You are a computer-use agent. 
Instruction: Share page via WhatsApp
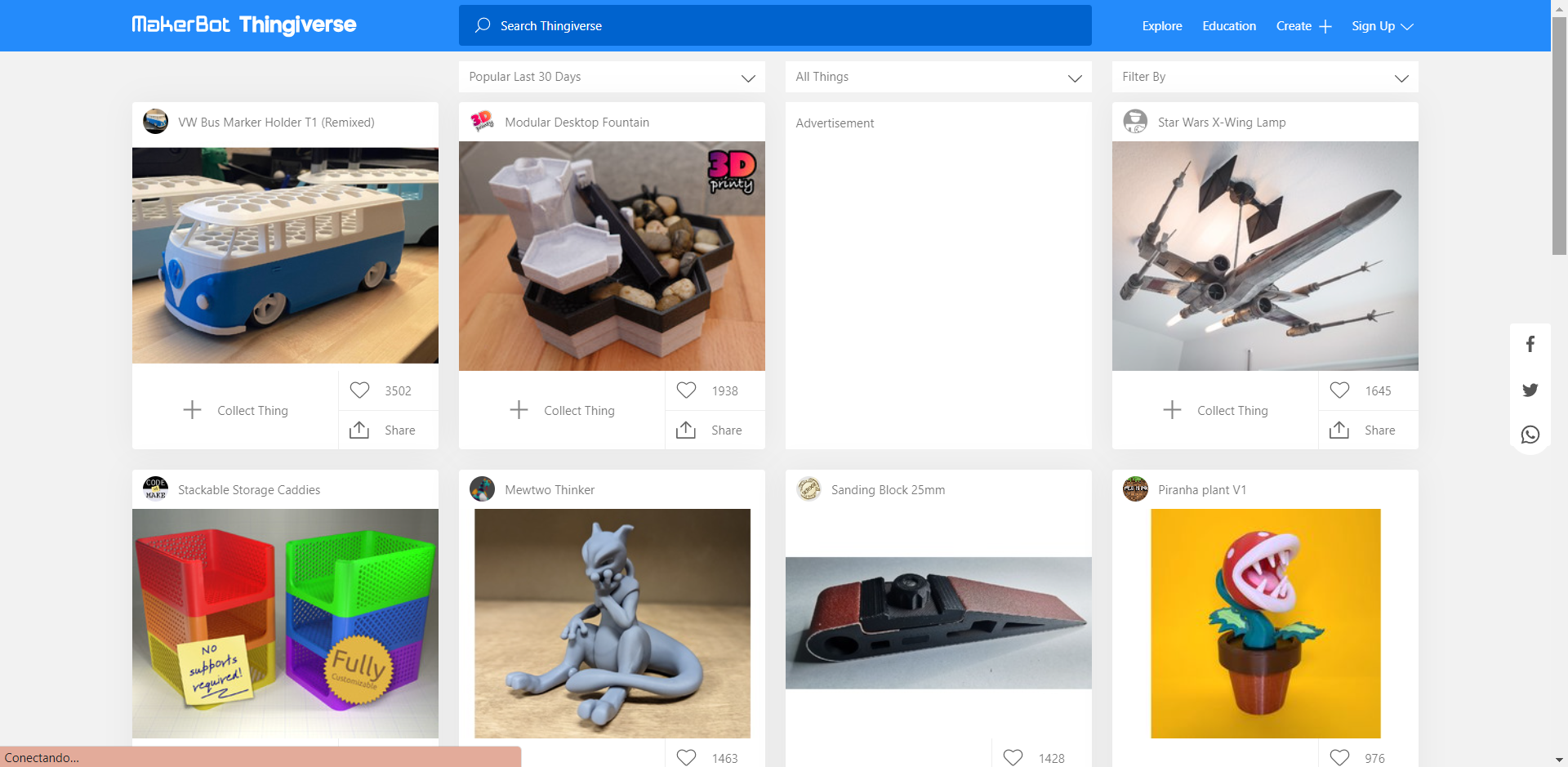coord(1530,435)
